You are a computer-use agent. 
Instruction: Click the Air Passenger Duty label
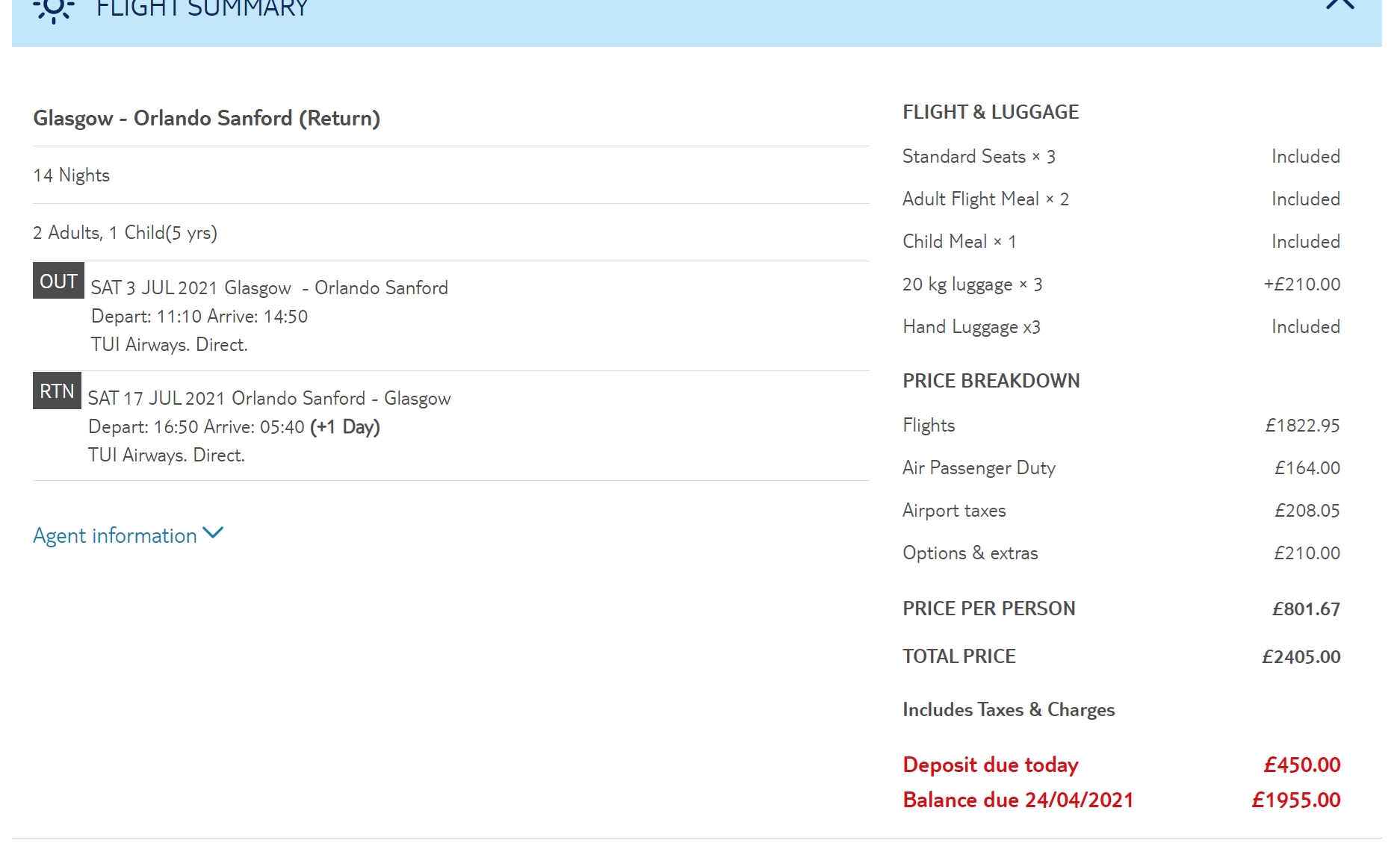pos(979,468)
